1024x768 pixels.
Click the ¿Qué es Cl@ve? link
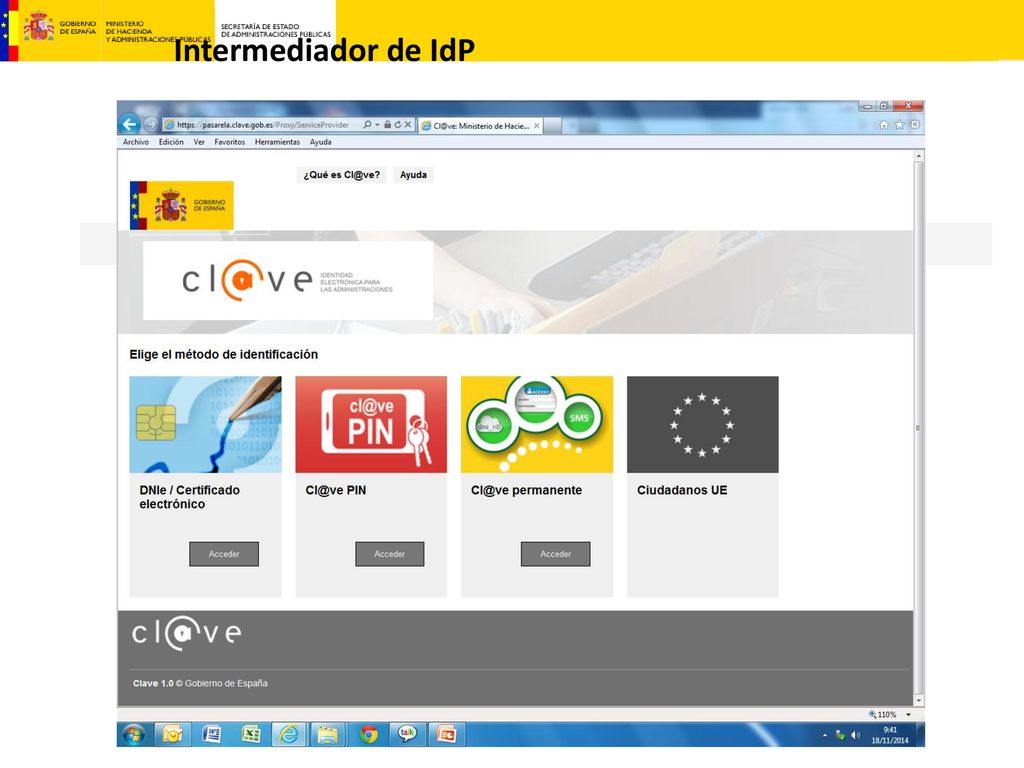342,174
